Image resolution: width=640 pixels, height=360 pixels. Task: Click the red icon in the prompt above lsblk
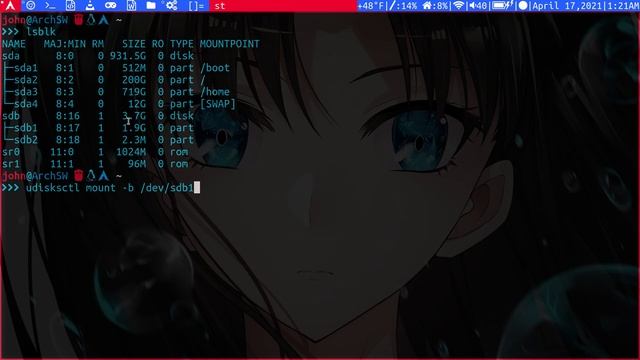(78, 19)
